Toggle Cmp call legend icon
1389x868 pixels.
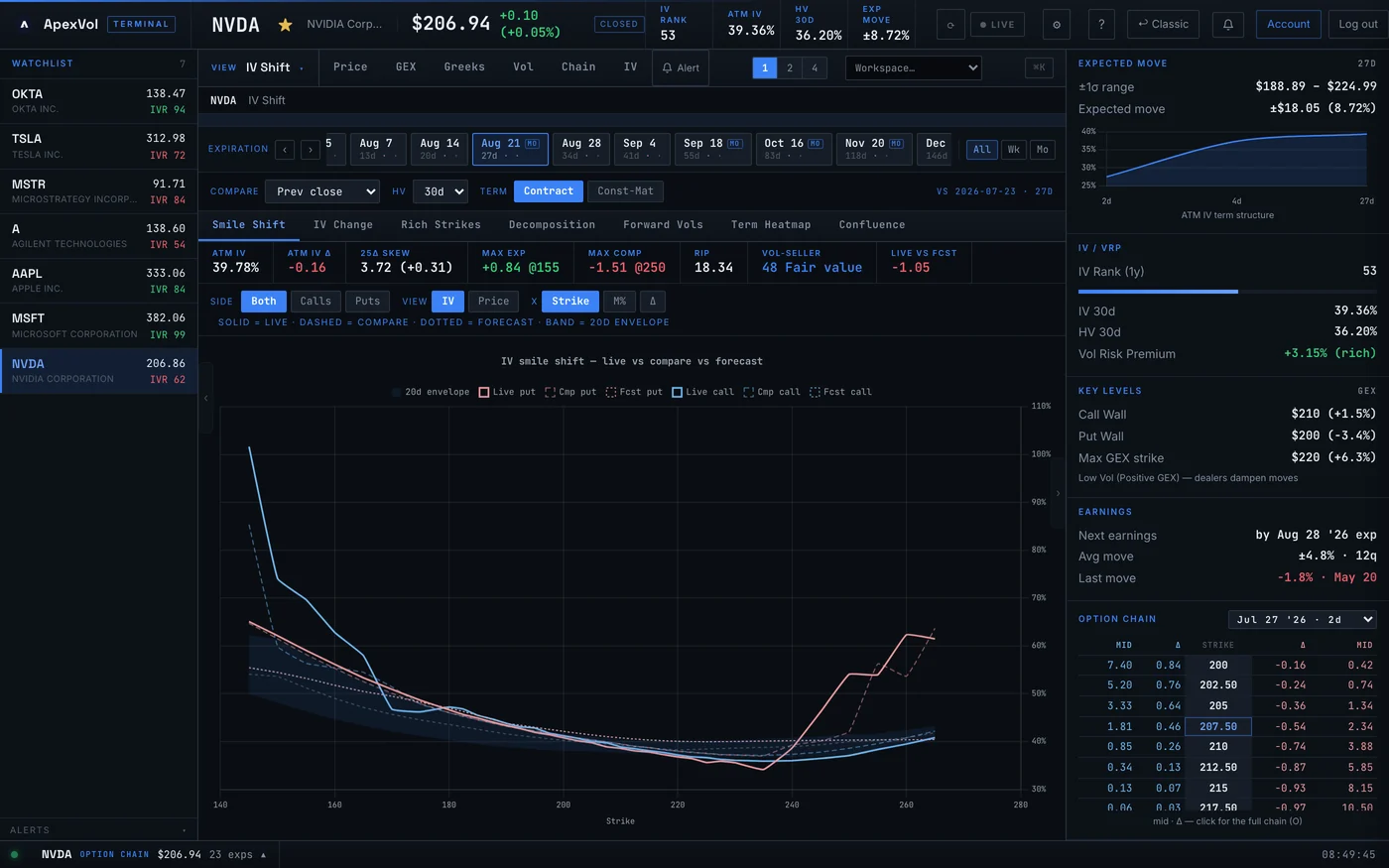tap(749, 392)
